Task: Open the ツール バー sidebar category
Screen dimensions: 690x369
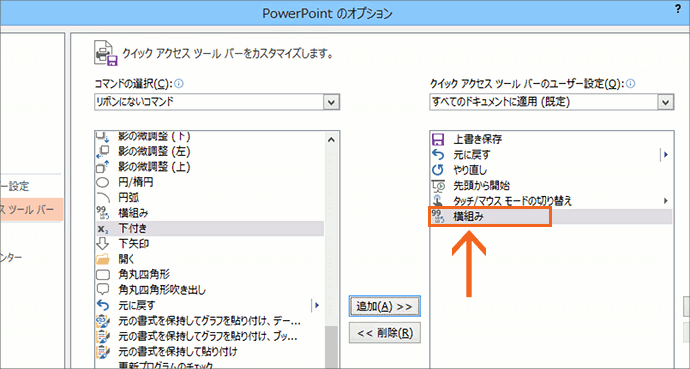Action: point(32,210)
